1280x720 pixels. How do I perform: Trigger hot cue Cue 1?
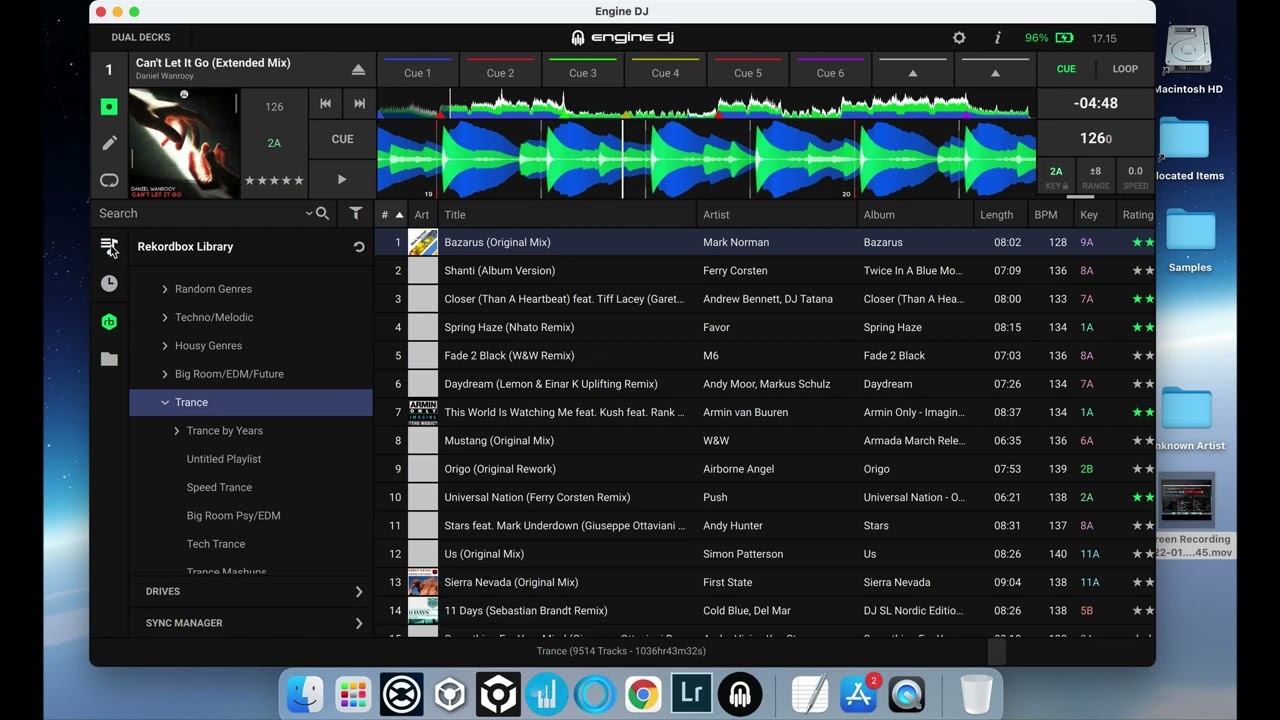pyautogui.click(x=418, y=71)
